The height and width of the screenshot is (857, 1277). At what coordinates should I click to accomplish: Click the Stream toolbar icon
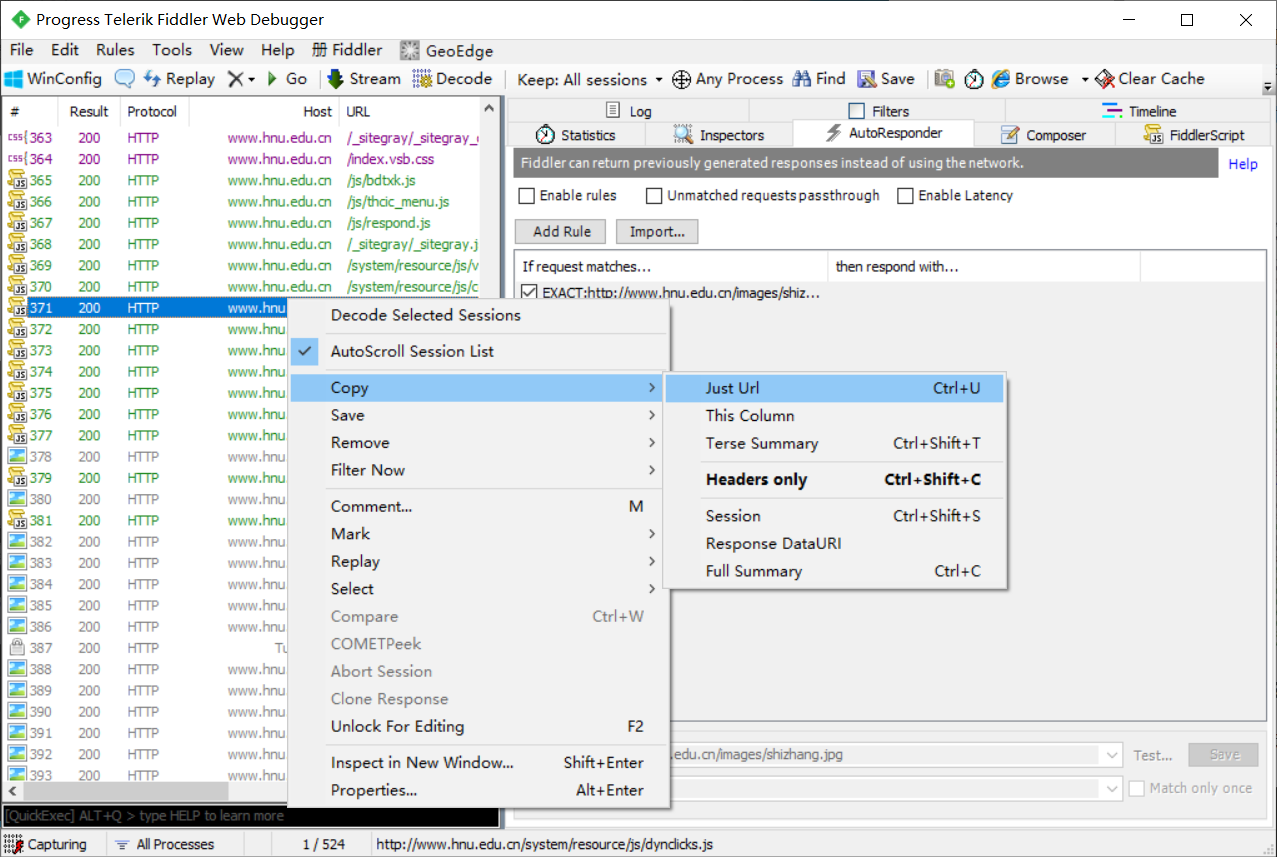(x=363, y=79)
